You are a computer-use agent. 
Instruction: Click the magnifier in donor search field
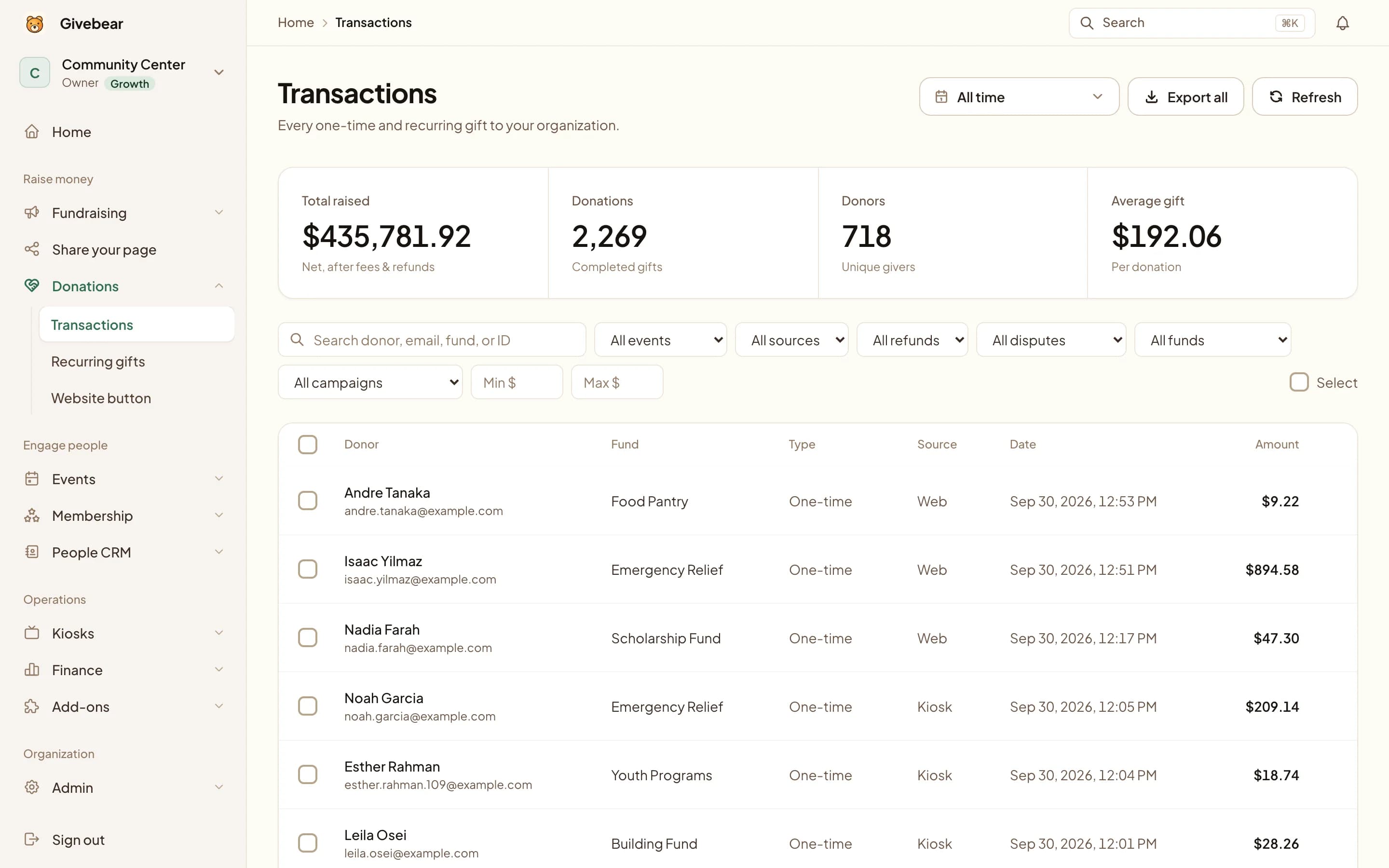(297, 339)
